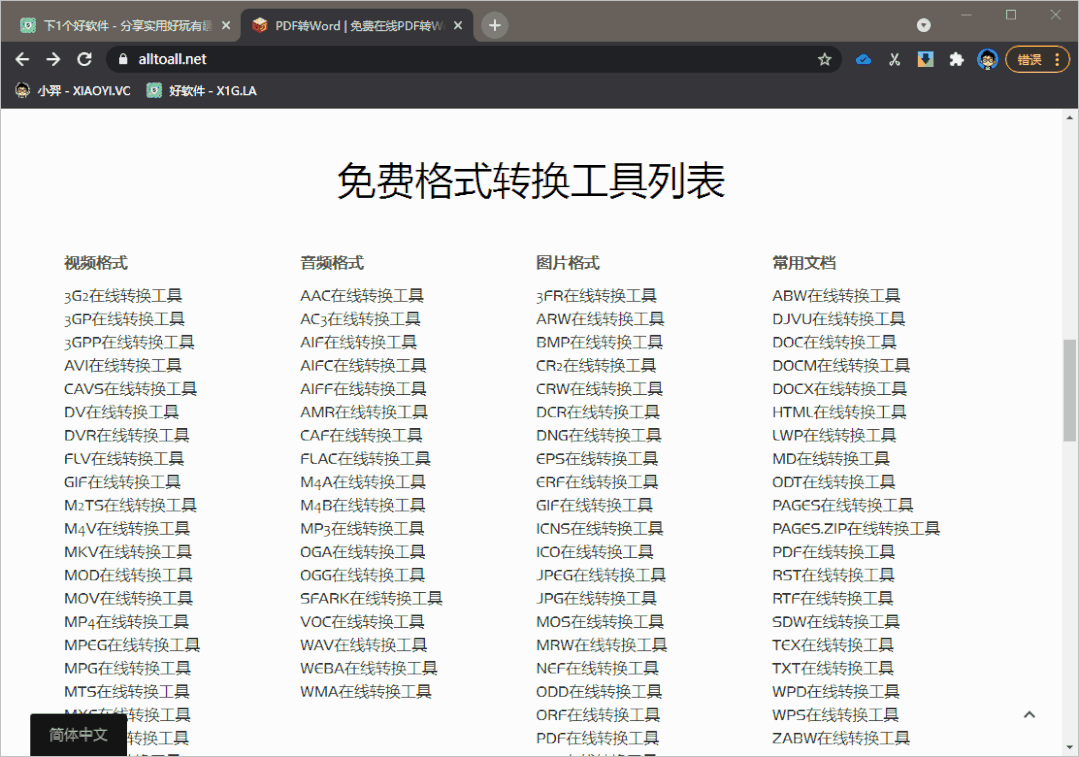1079x757 pixels.
Task: Open TXT在线转换工具 link
Action: [833, 668]
